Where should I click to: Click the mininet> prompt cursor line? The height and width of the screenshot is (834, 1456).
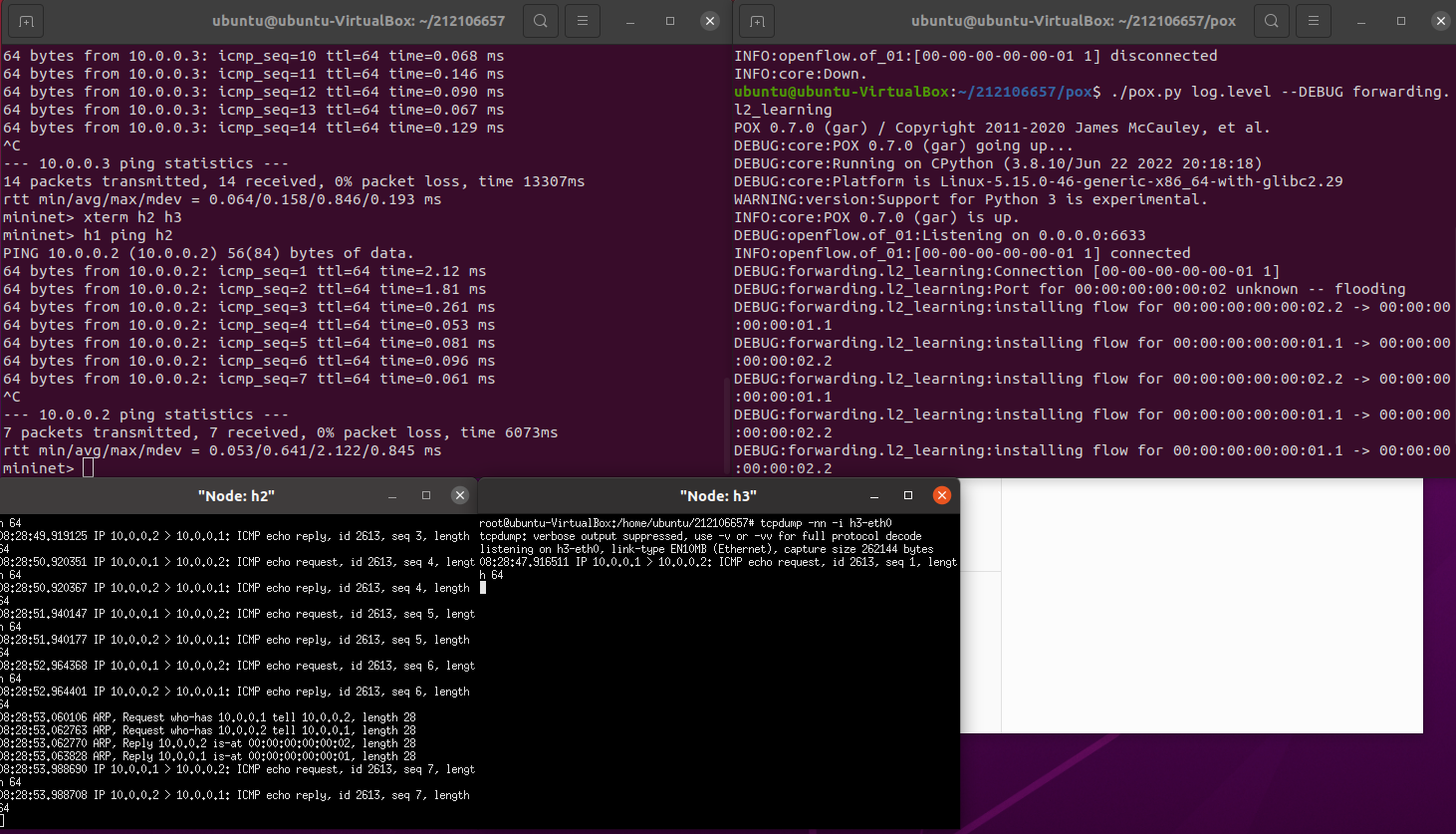click(x=48, y=468)
